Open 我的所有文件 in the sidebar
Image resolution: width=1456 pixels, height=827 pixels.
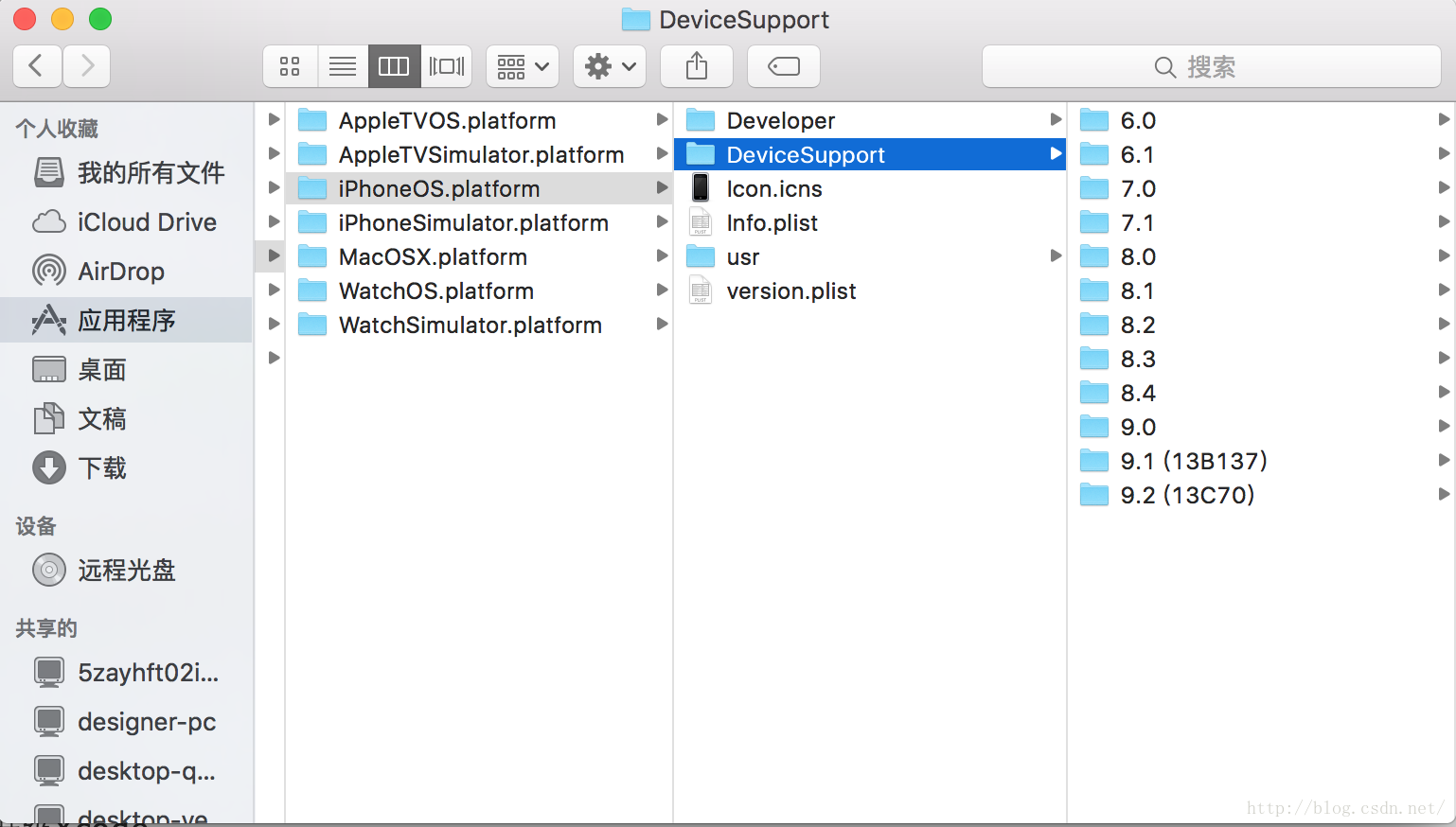[128, 172]
